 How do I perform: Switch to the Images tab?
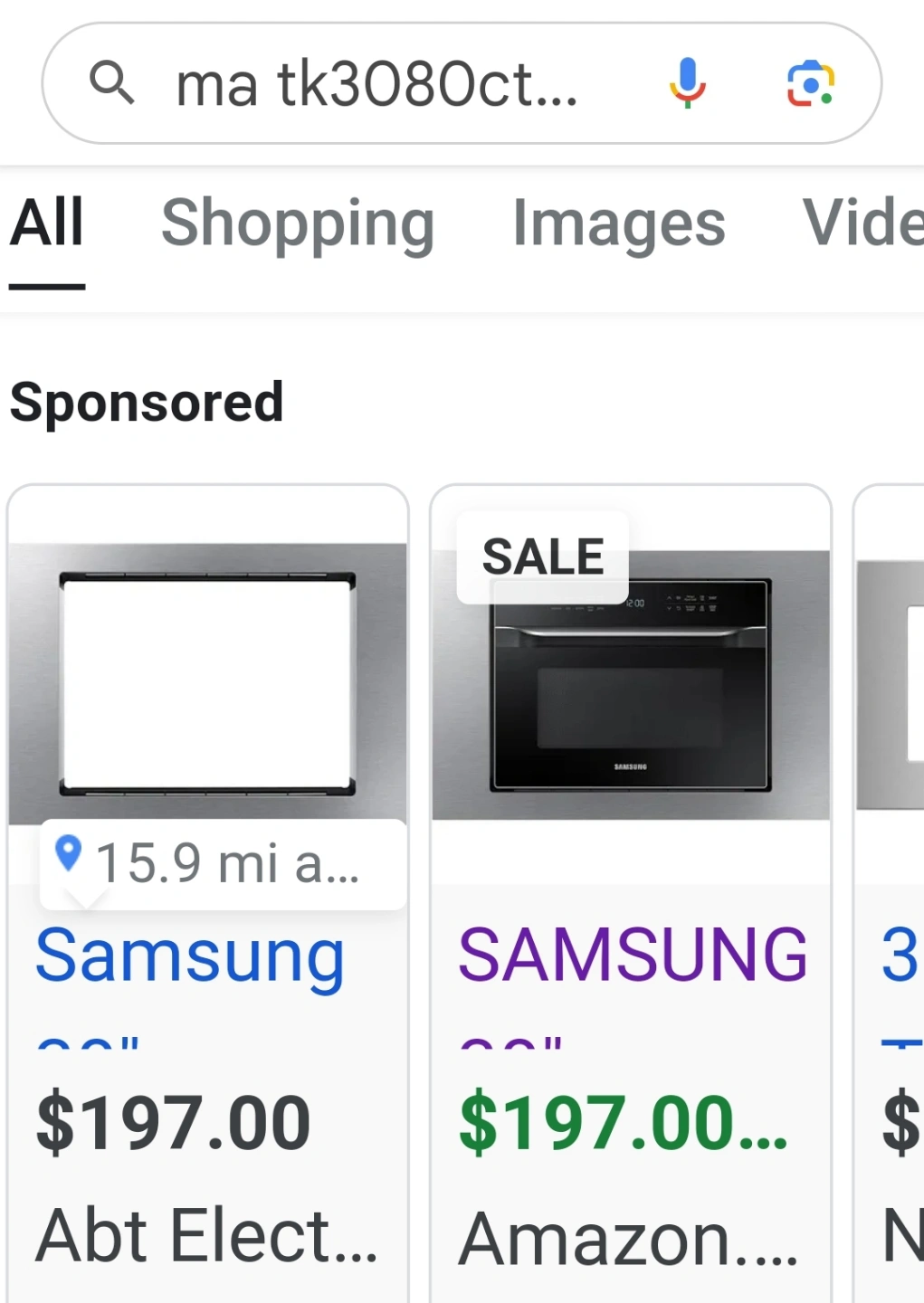619,223
